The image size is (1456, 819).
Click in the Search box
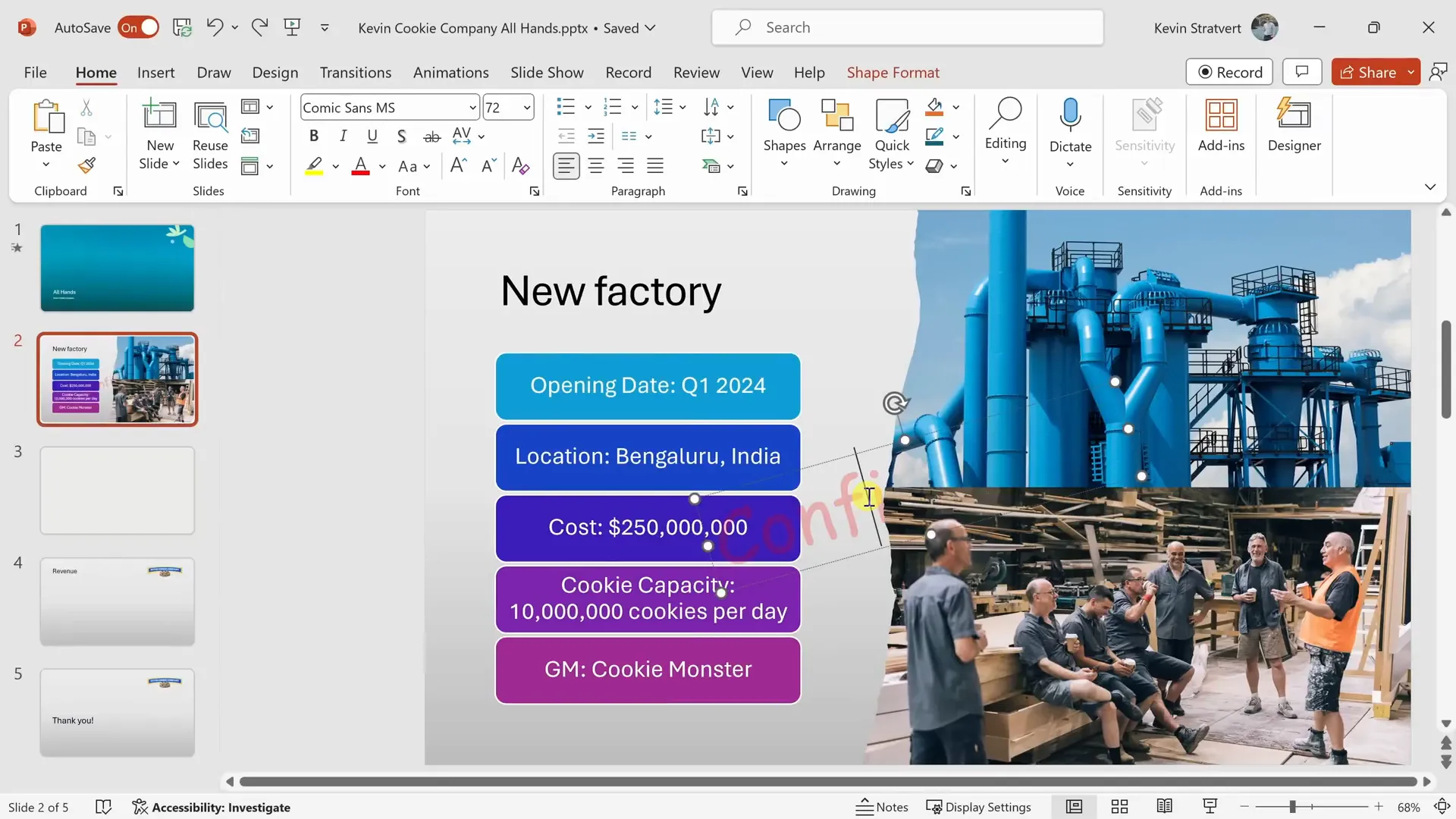(x=907, y=27)
